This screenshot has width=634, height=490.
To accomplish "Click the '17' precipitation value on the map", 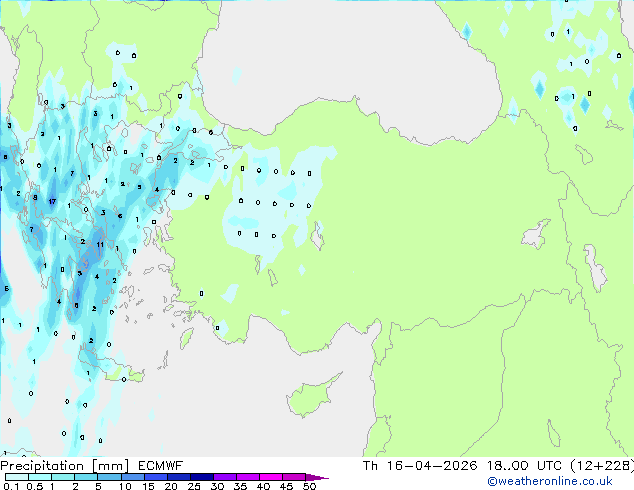I will tap(52, 201).
